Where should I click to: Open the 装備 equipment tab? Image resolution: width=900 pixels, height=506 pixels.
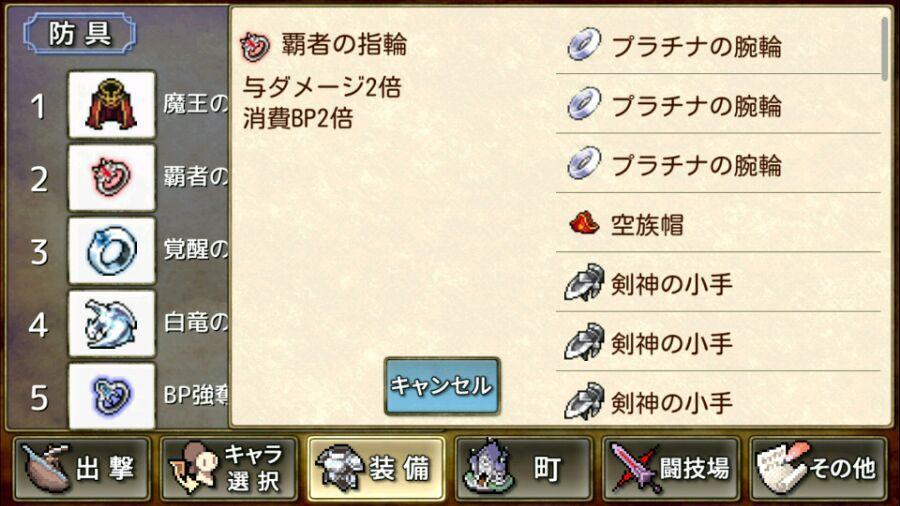pyautogui.click(x=376, y=468)
